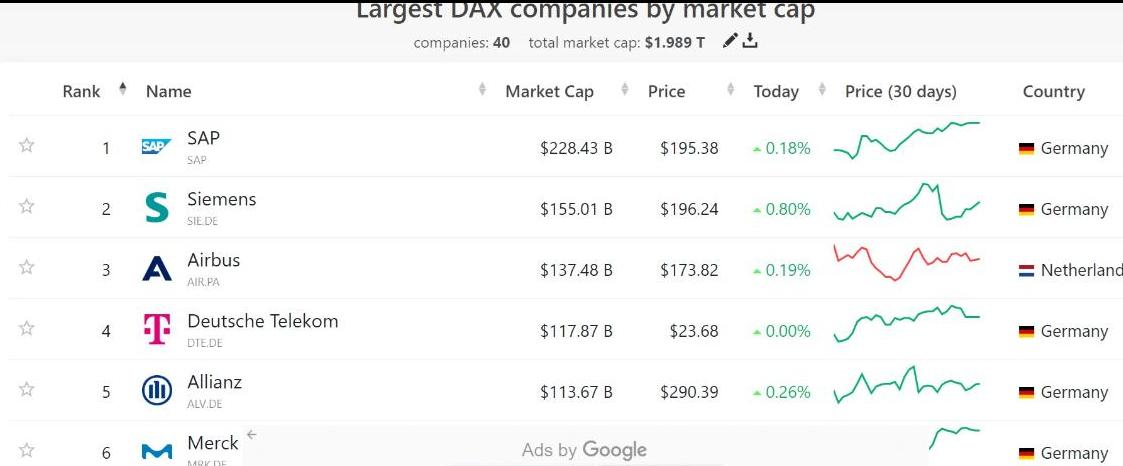
Task: Toggle the favorite star for Airbus
Action: point(27,268)
